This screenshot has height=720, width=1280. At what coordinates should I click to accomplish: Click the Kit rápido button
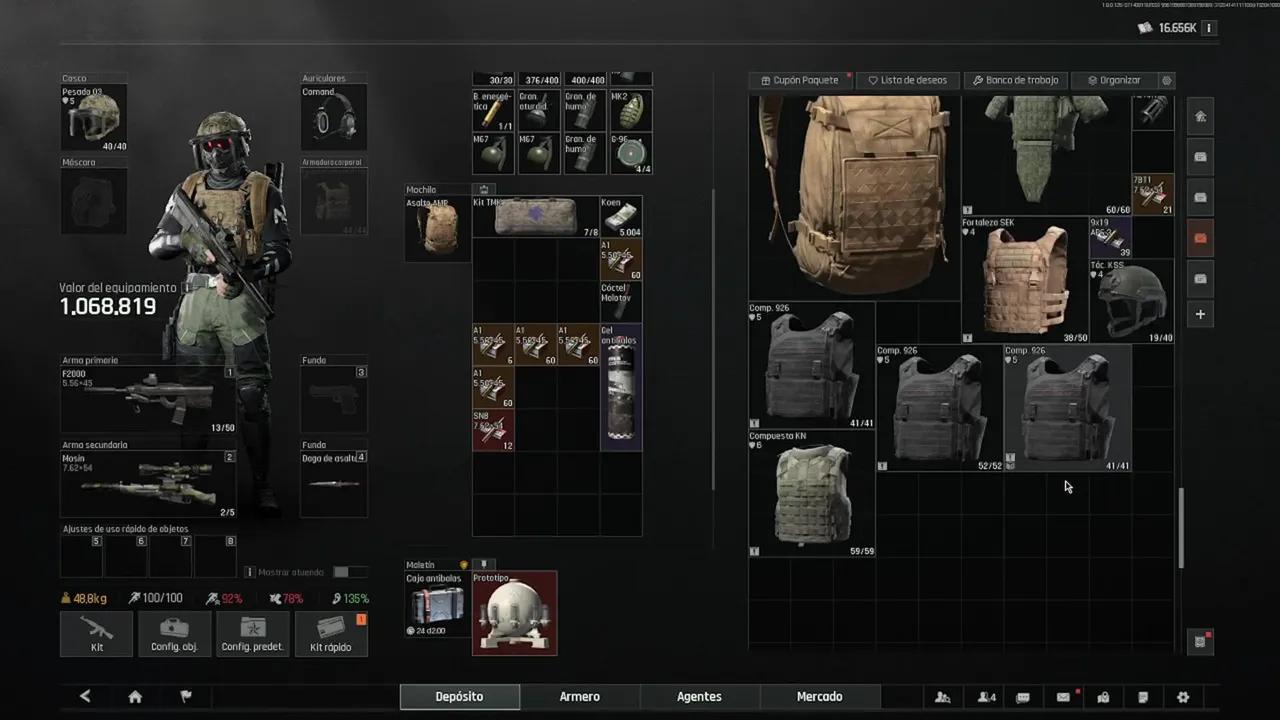pyautogui.click(x=330, y=634)
